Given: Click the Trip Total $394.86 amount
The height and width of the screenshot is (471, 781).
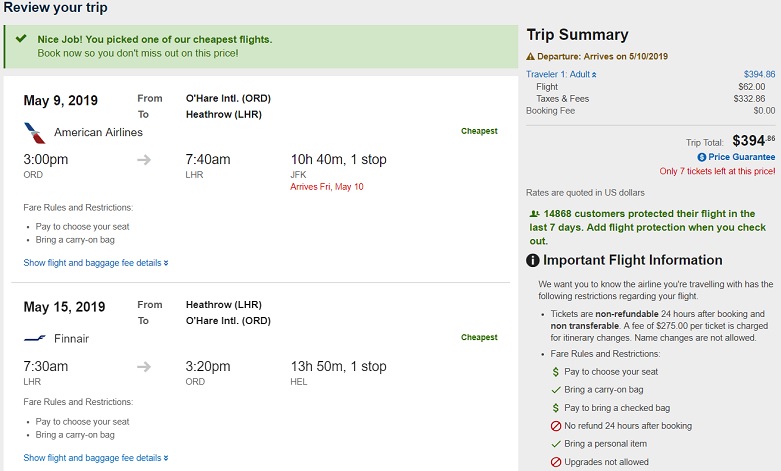Looking at the screenshot, I should (x=754, y=141).
